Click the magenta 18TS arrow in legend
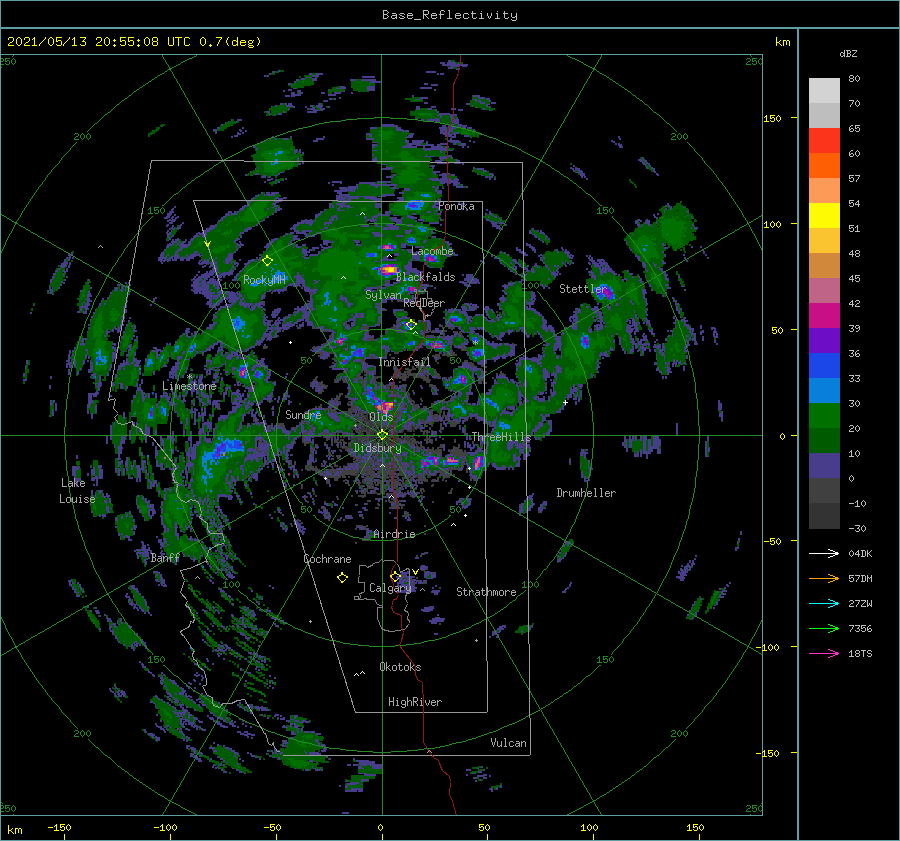Viewport: 900px width, 841px height. point(824,653)
